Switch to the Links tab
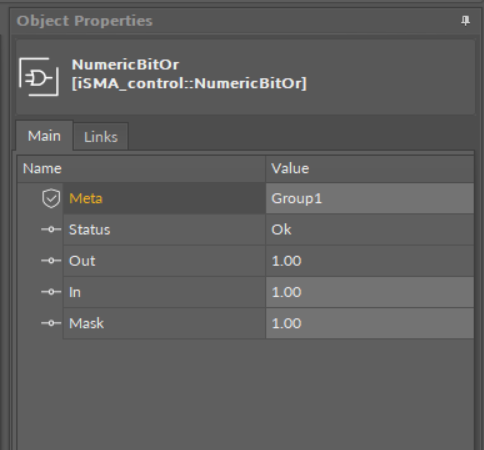Image resolution: width=484 pixels, height=450 pixels. tap(101, 137)
